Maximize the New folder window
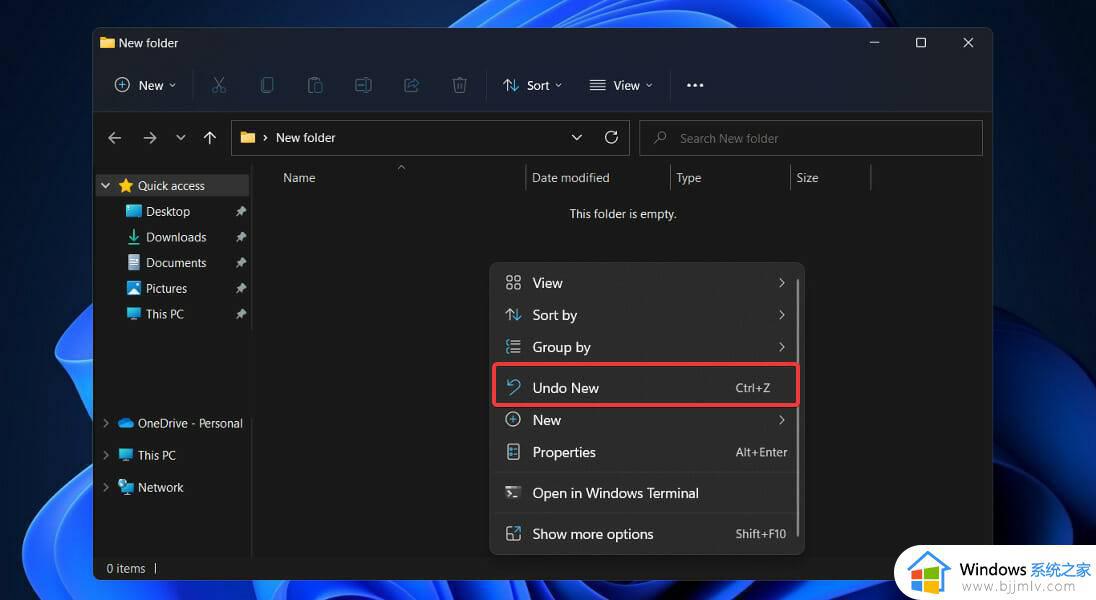1096x600 pixels. (921, 43)
